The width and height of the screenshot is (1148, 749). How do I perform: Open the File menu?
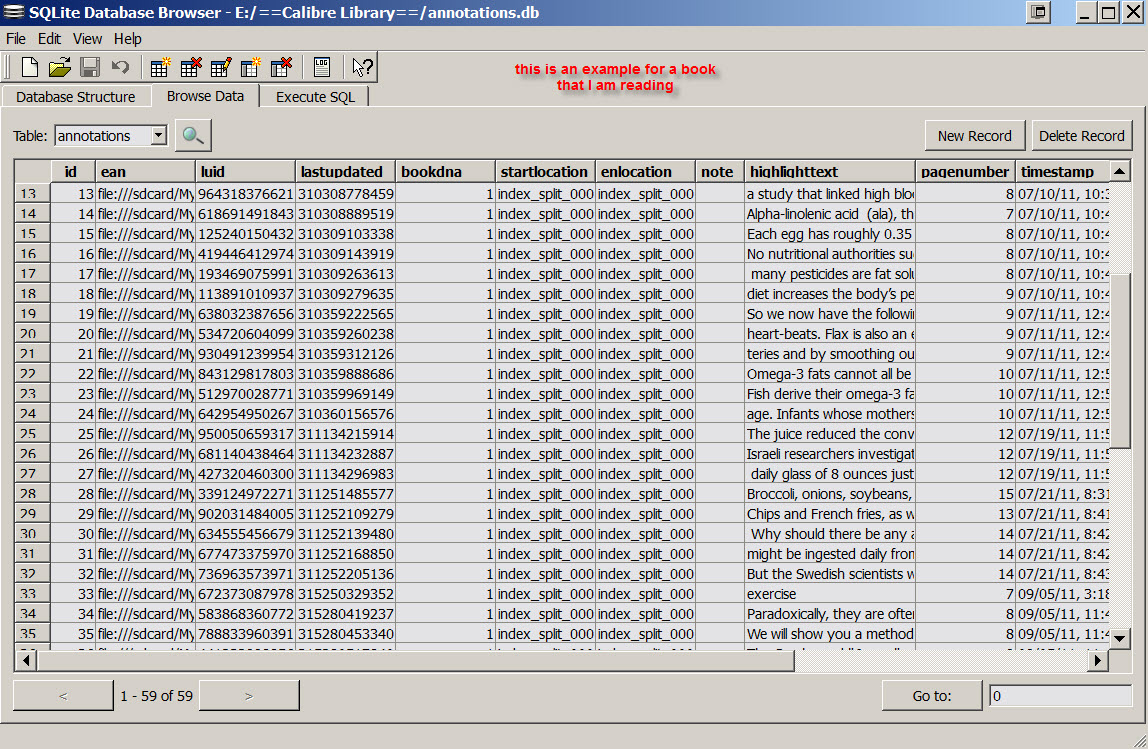tap(16, 39)
